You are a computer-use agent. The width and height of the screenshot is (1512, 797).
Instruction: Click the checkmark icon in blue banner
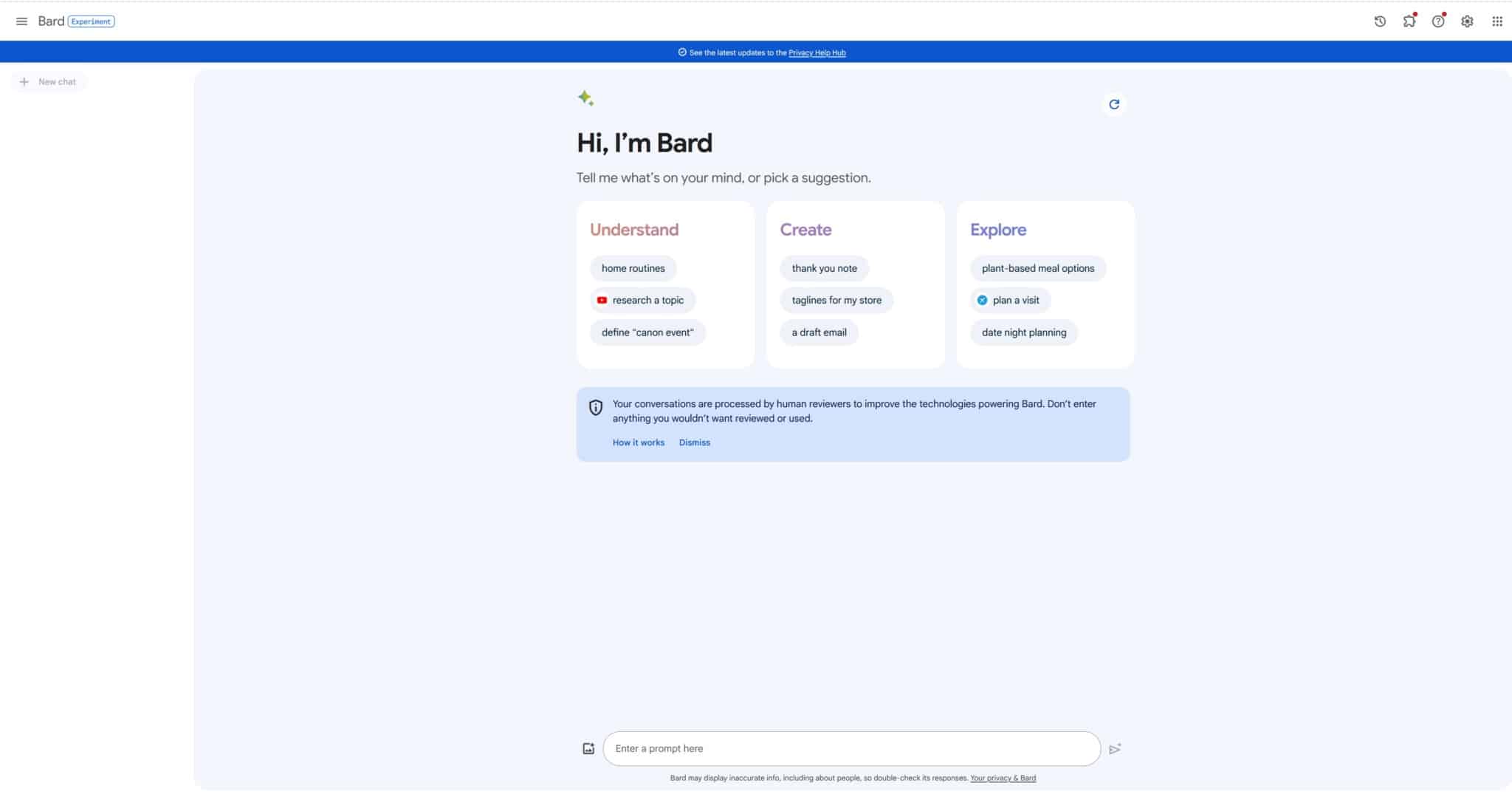pyautogui.click(x=682, y=52)
